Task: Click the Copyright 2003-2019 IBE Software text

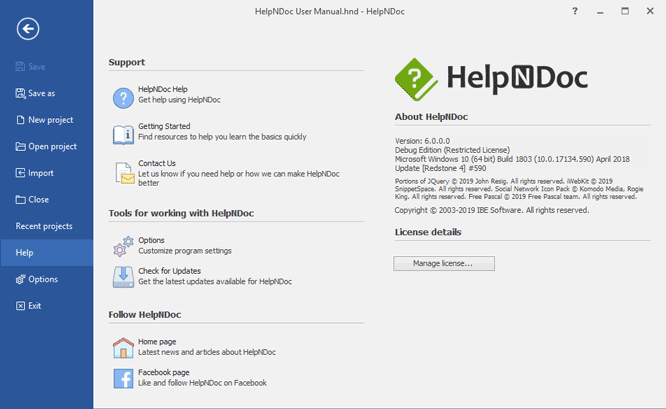Action: point(491,210)
